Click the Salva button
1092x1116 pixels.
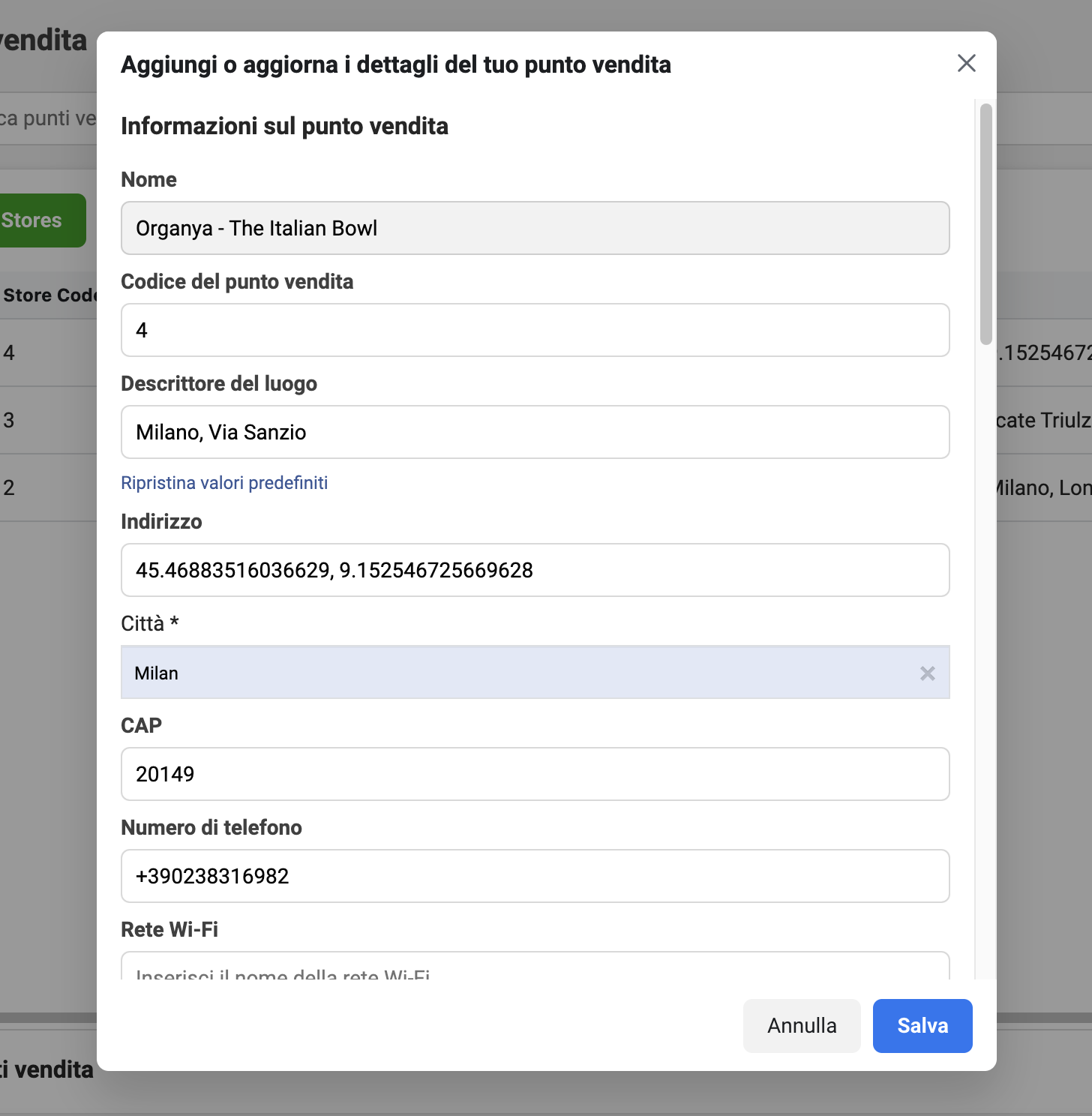click(x=922, y=1026)
